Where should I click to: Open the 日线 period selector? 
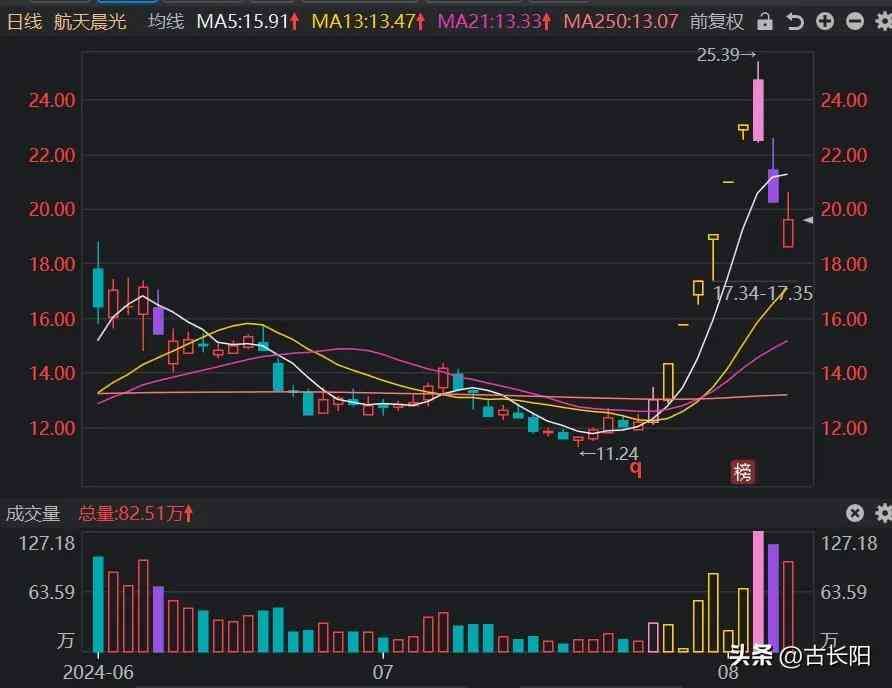(x=24, y=21)
